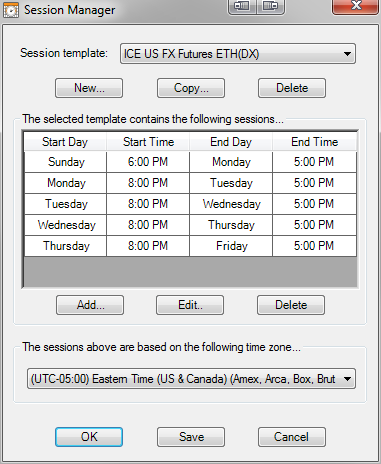Click the Cancel button
This screenshot has width=381, height=464.
pyautogui.click(x=292, y=437)
